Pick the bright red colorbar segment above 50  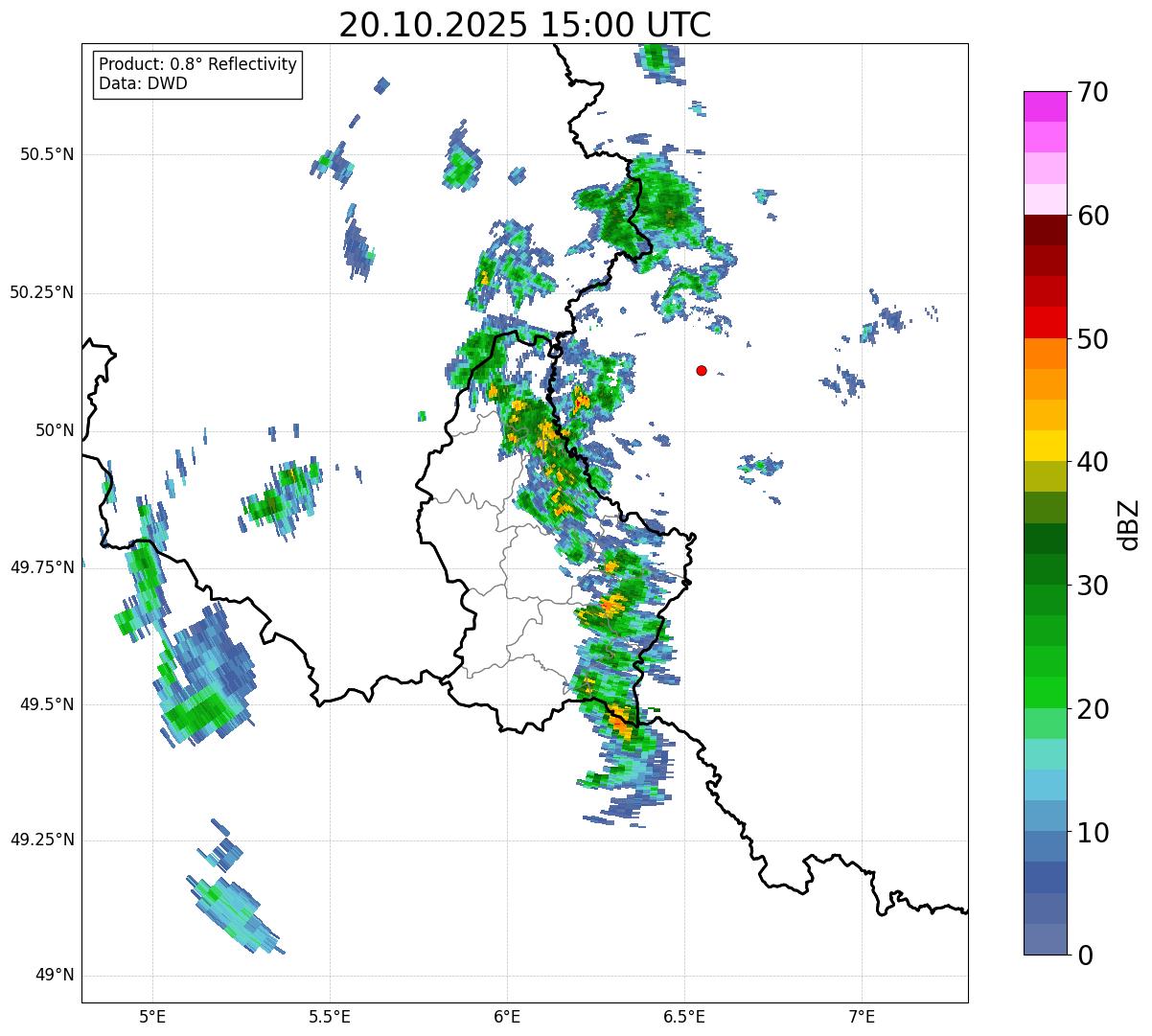click(x=1045, y=323)
